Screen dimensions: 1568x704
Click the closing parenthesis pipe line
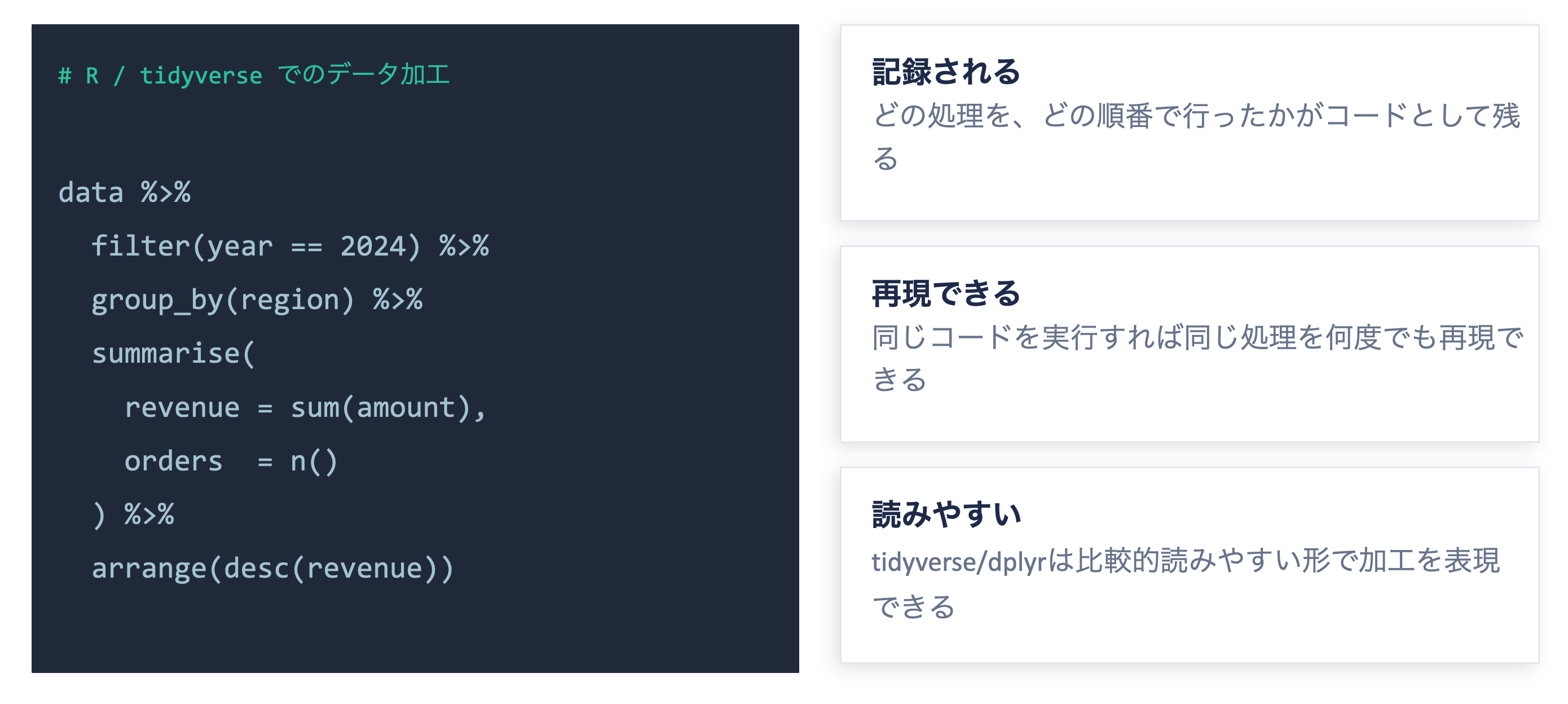tap(133, 514)
